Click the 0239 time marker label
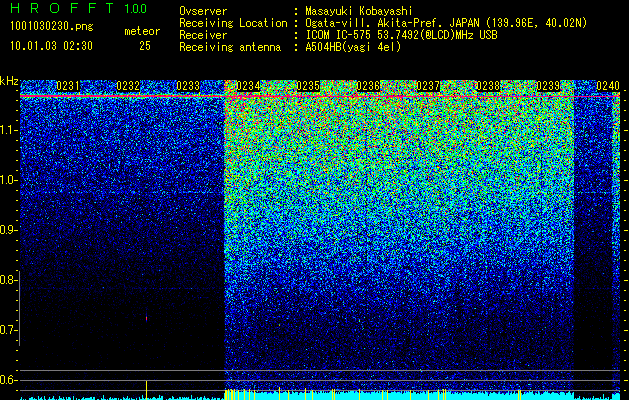 point(548,86)
